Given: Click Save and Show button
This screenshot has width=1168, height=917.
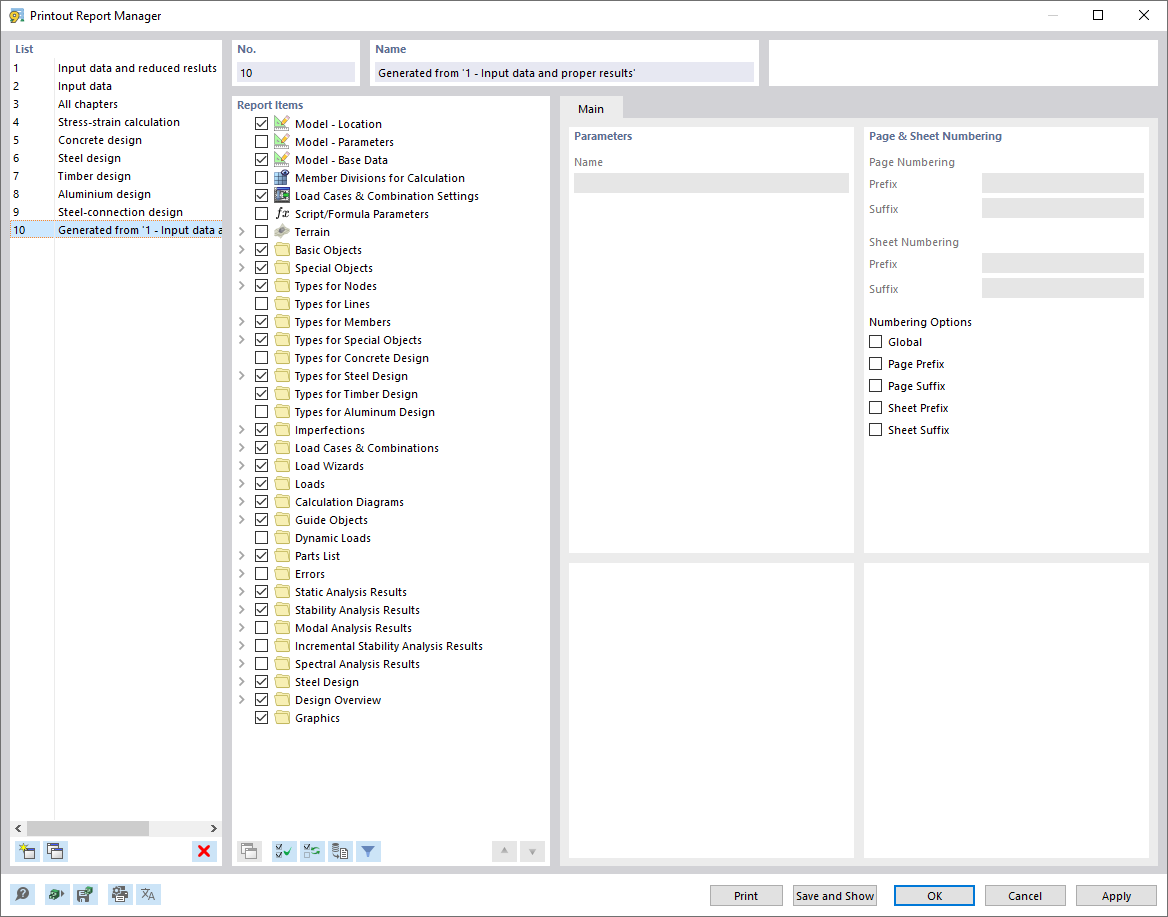Looking at the screenshot, I should (x=834, y=895).
